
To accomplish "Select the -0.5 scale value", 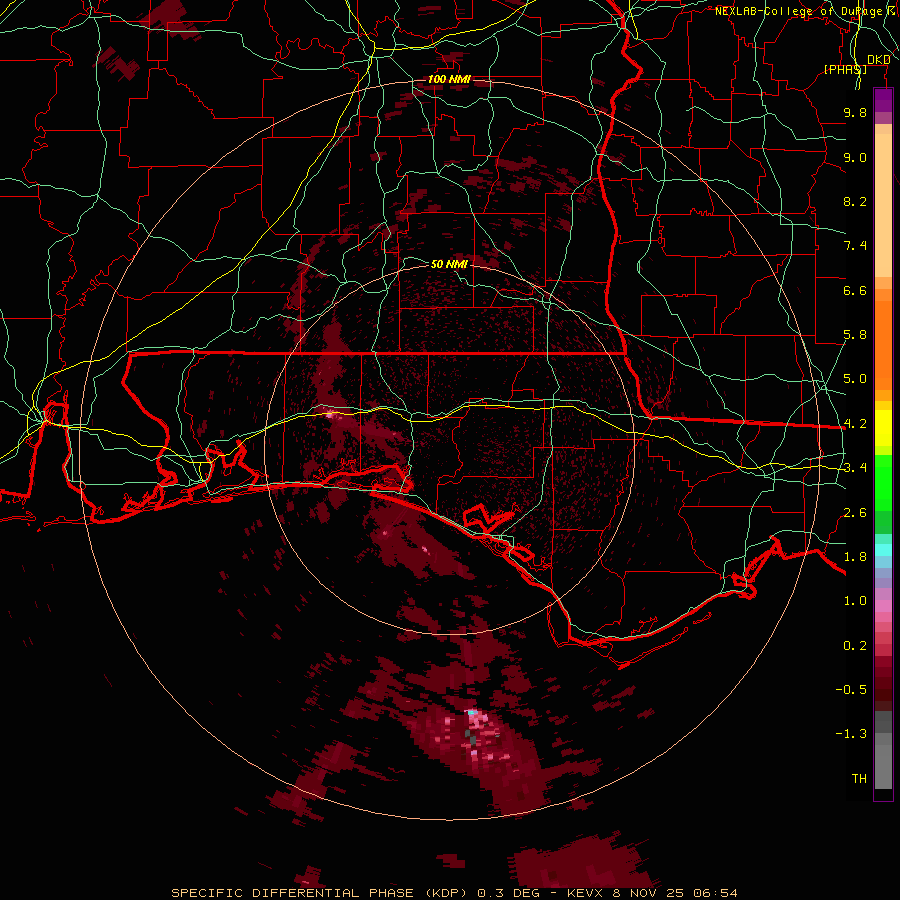I will [851, 690].
